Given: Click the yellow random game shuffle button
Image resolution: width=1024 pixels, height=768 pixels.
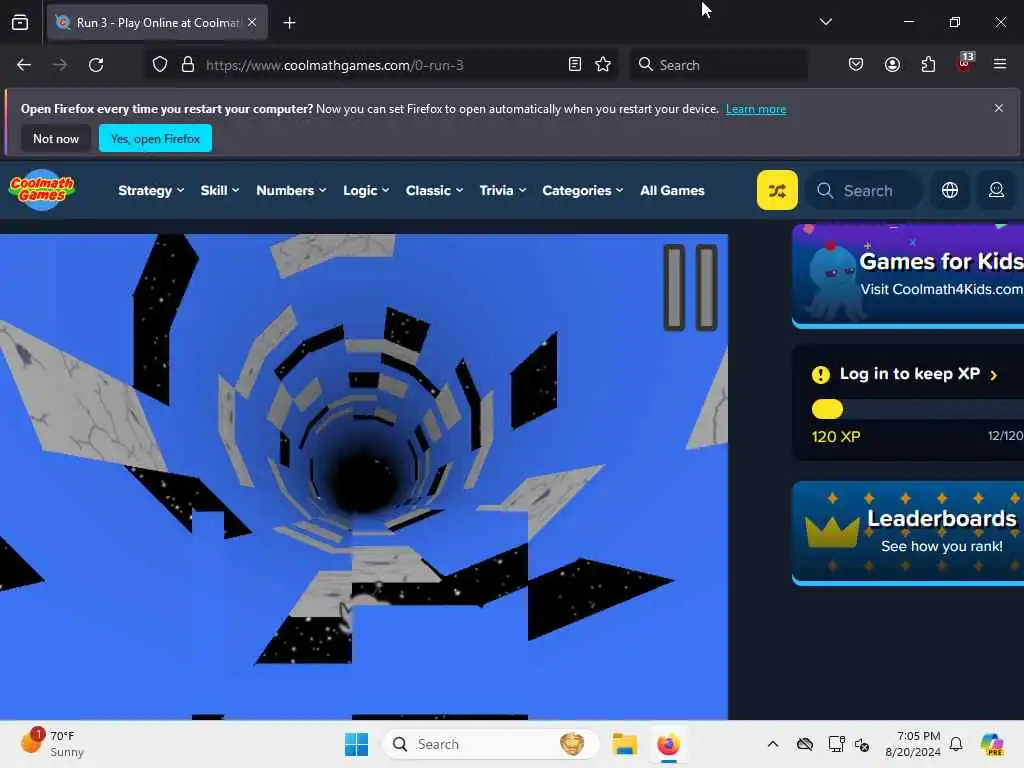Looking at the screenshot, I should coord(777,190).
